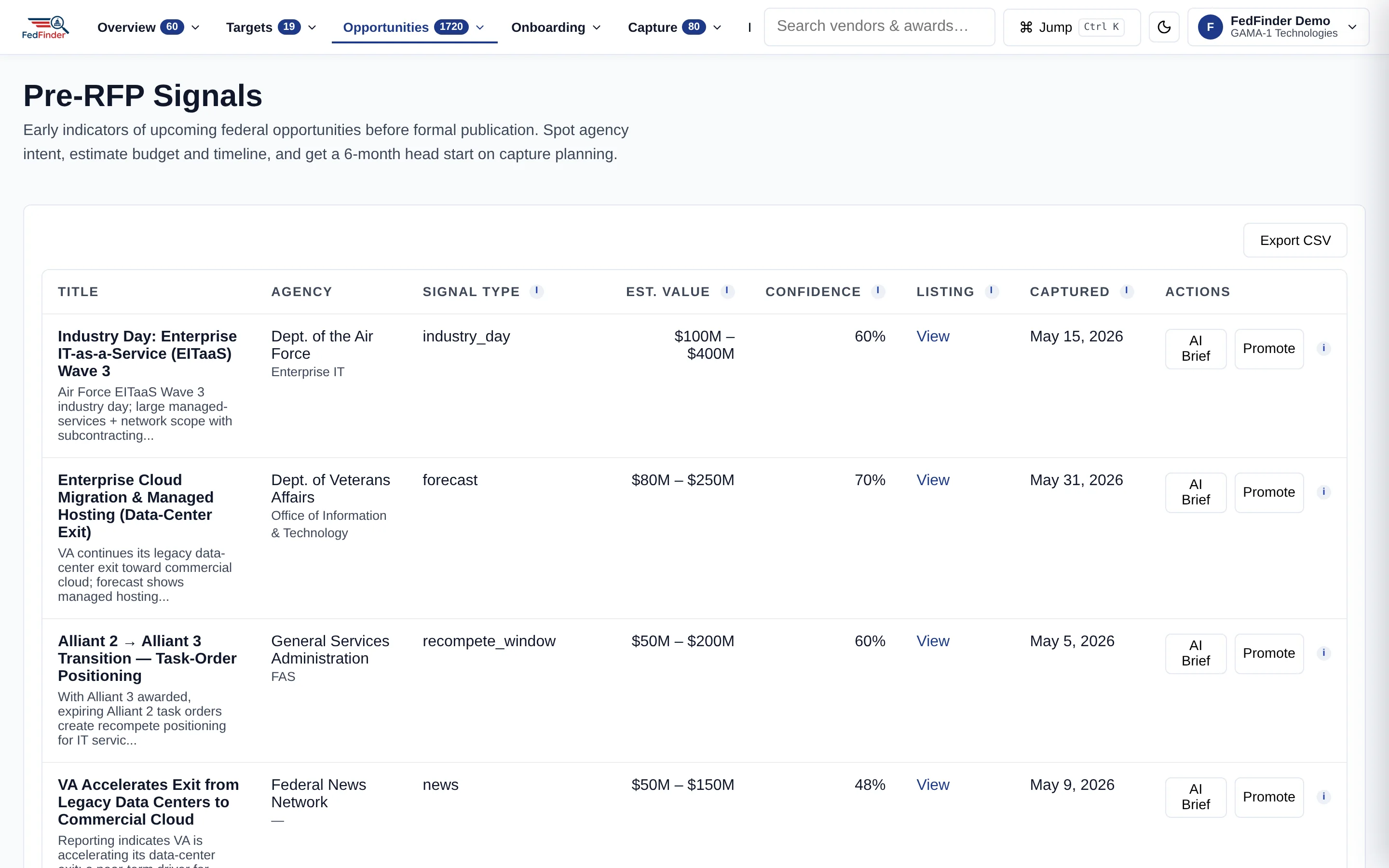
Task: Select the Opportunities nav item
Action: tap(414, 27)
